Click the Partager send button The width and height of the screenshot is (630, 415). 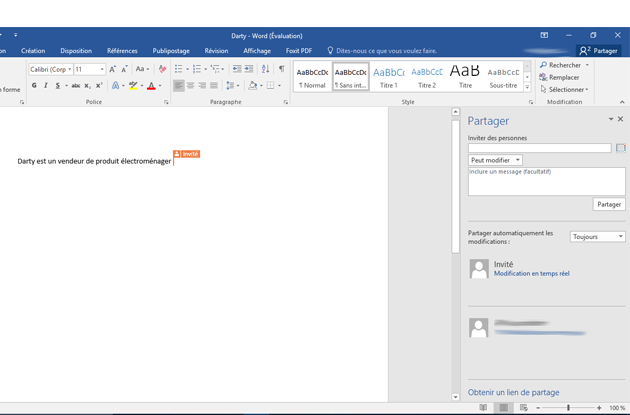click(x=609, y=204)
